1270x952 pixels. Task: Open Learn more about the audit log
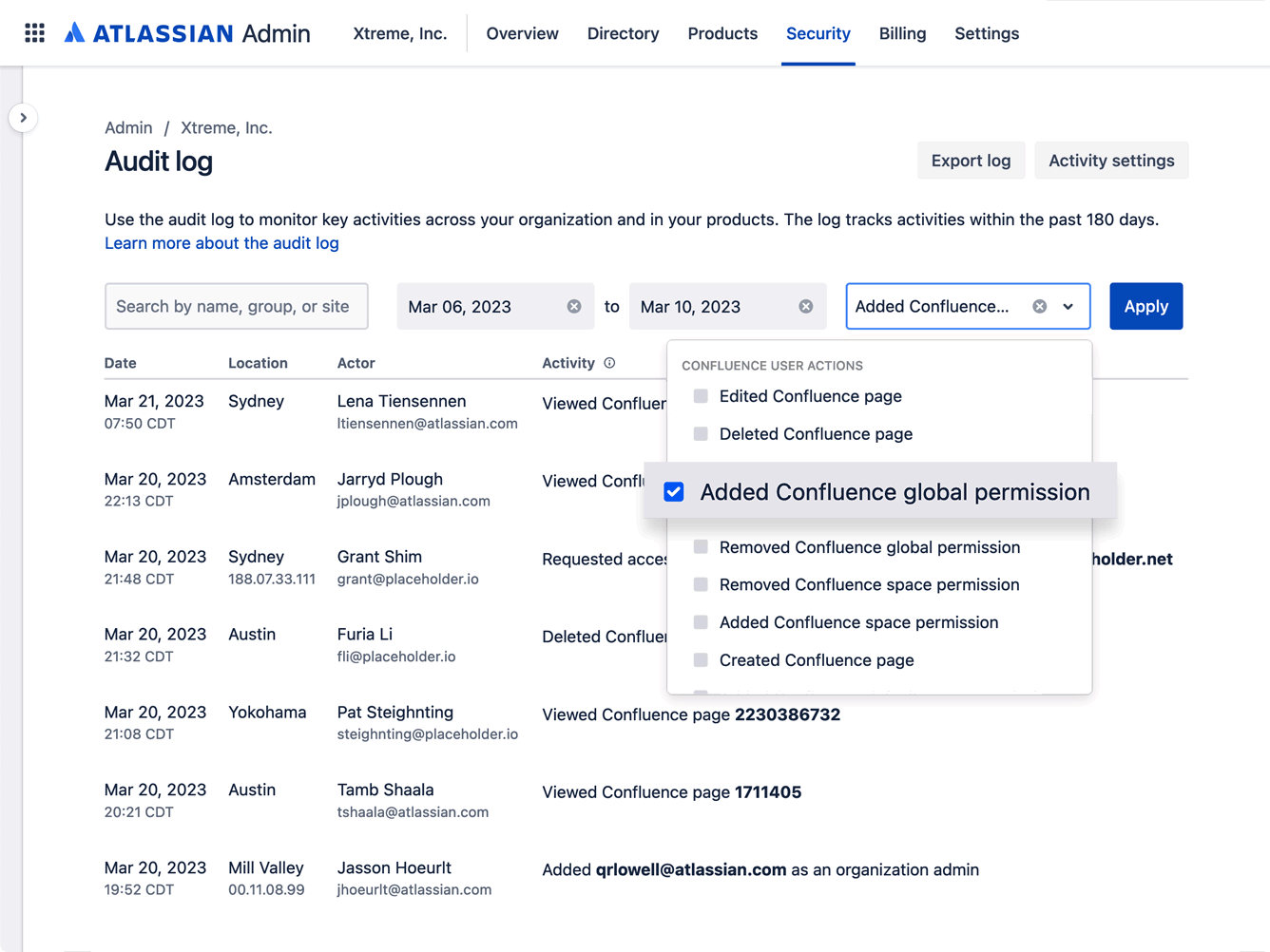(221, 243)
